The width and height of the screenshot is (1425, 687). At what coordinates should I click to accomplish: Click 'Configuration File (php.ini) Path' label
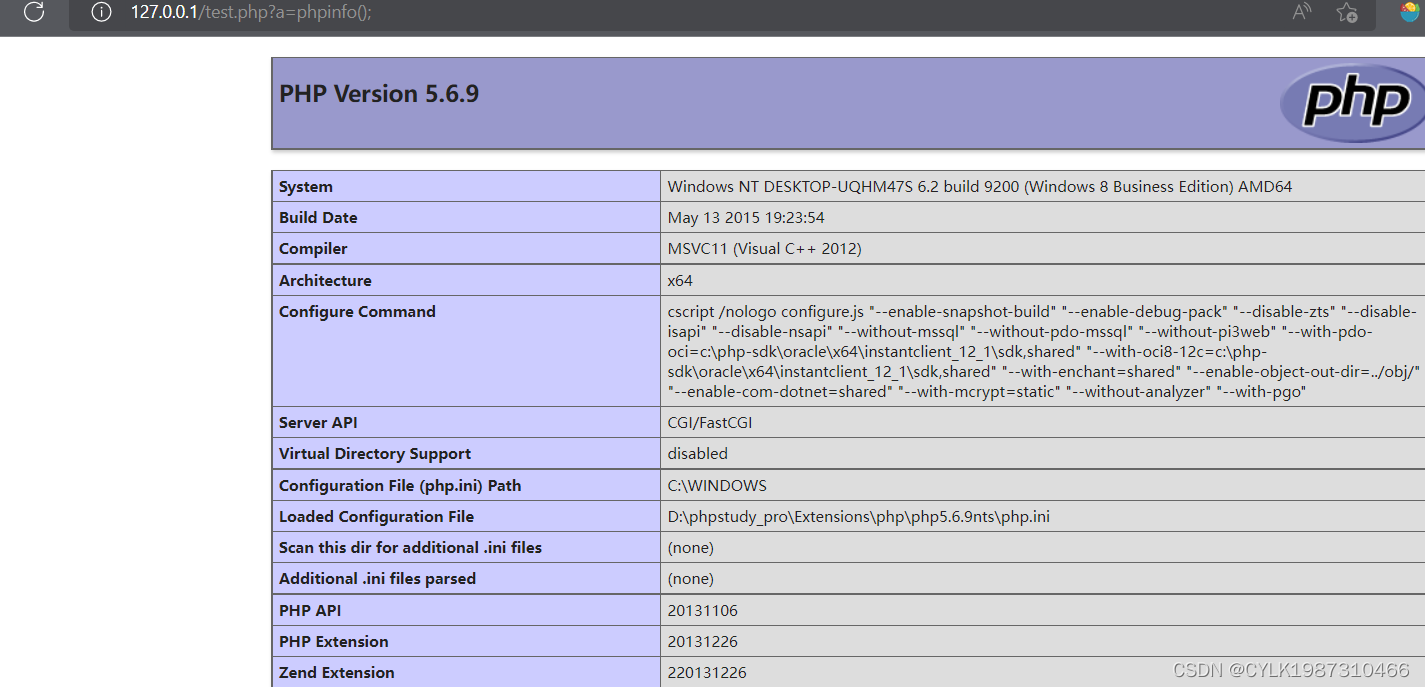click(400, 486)
